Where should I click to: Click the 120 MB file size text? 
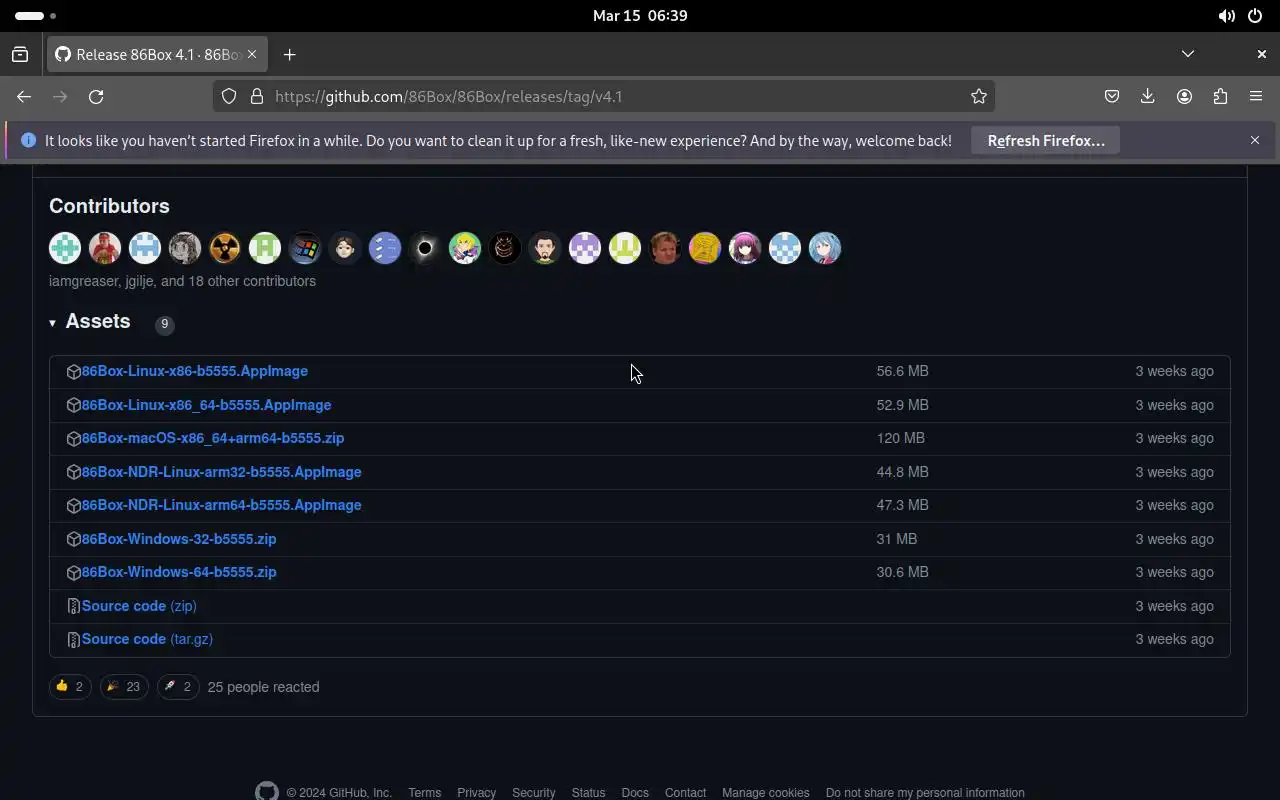click(x=900, y=438)
